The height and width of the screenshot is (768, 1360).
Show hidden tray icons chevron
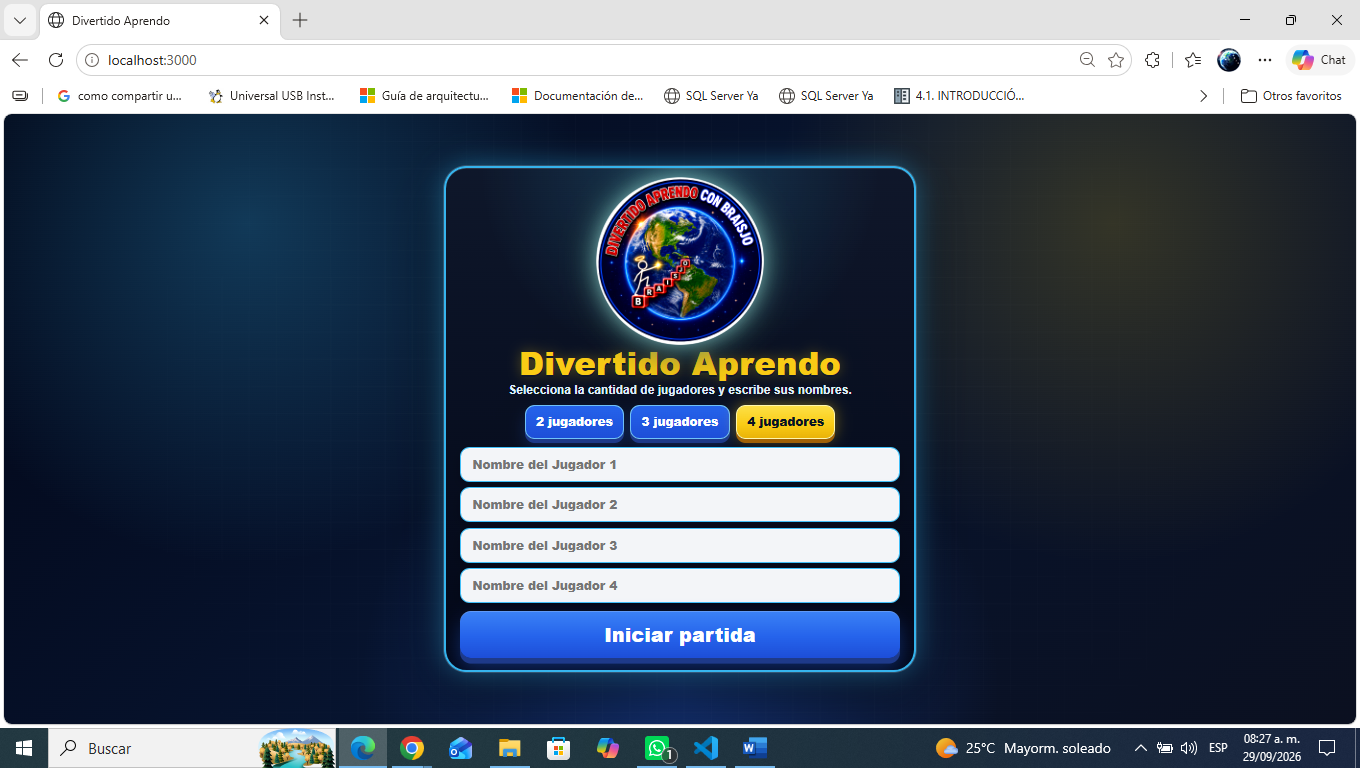tap(1140, 748)
